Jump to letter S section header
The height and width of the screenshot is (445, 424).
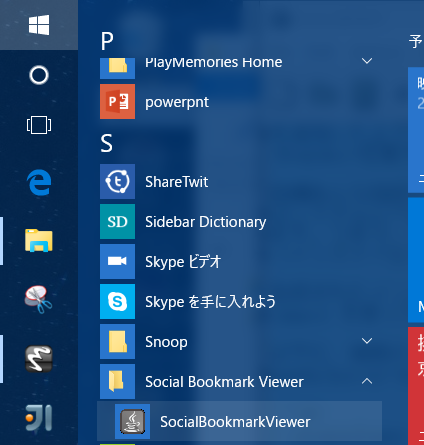click(x=106, y=143)
